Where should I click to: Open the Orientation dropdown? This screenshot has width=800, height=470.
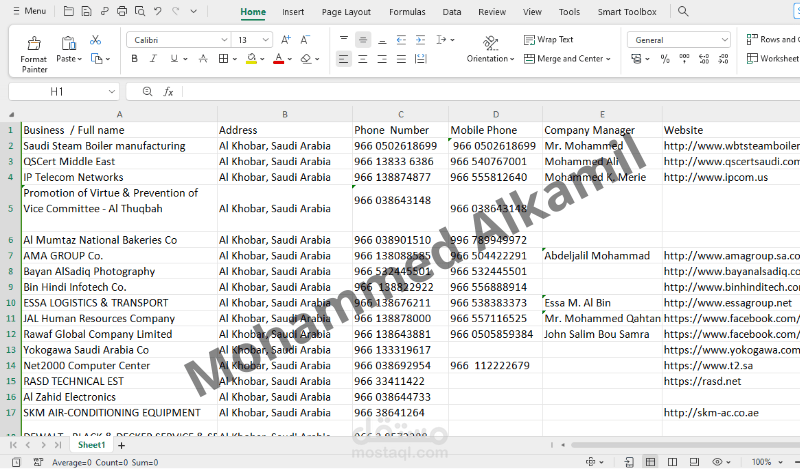pos(490,50)
